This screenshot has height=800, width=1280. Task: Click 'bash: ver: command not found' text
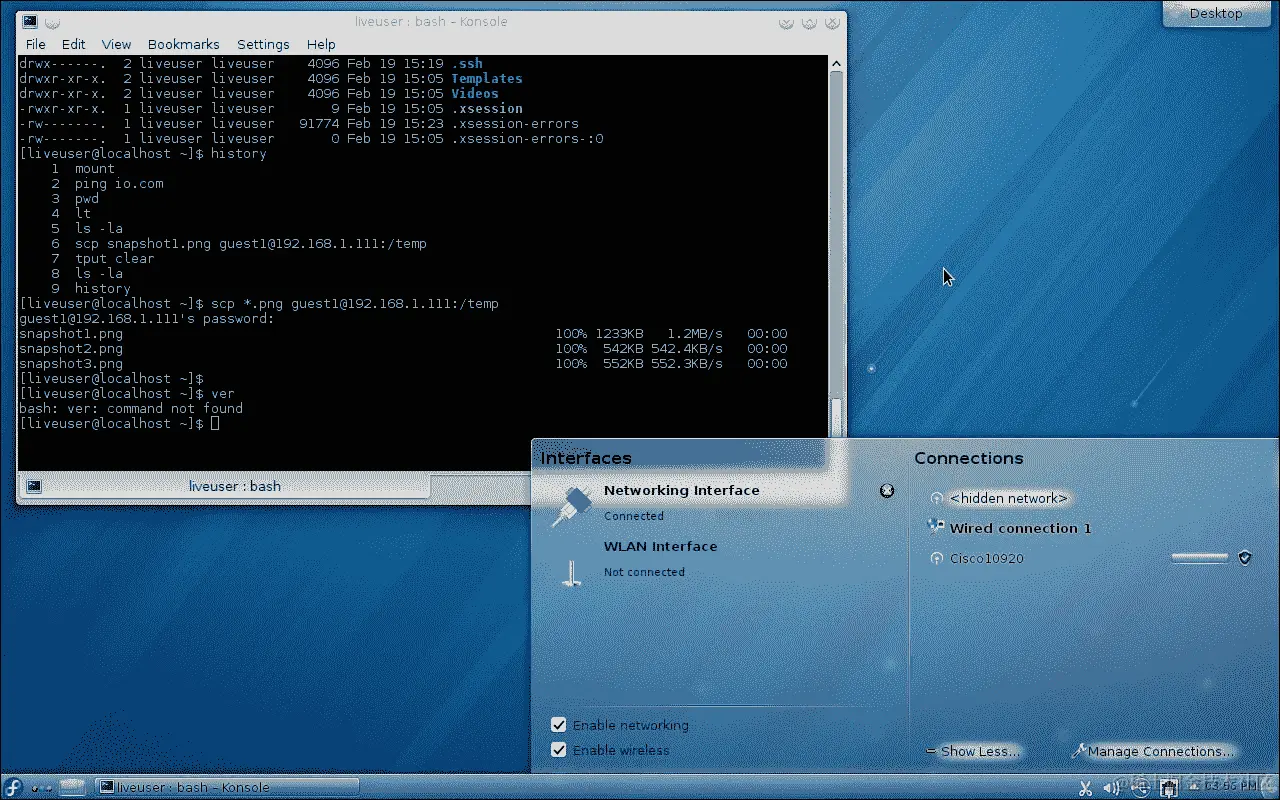(131, 409)
